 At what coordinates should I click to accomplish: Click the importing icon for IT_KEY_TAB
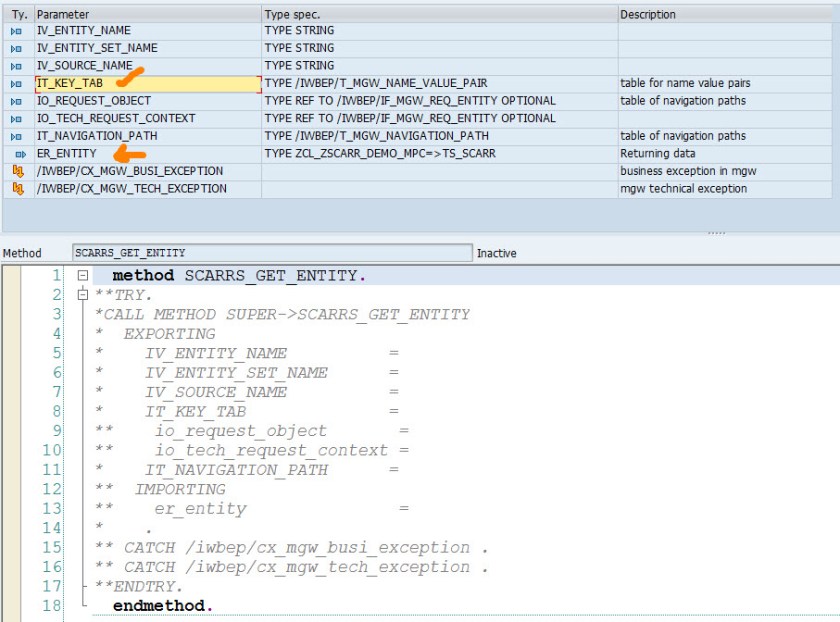pyautogui.click(x=17, y=84)
